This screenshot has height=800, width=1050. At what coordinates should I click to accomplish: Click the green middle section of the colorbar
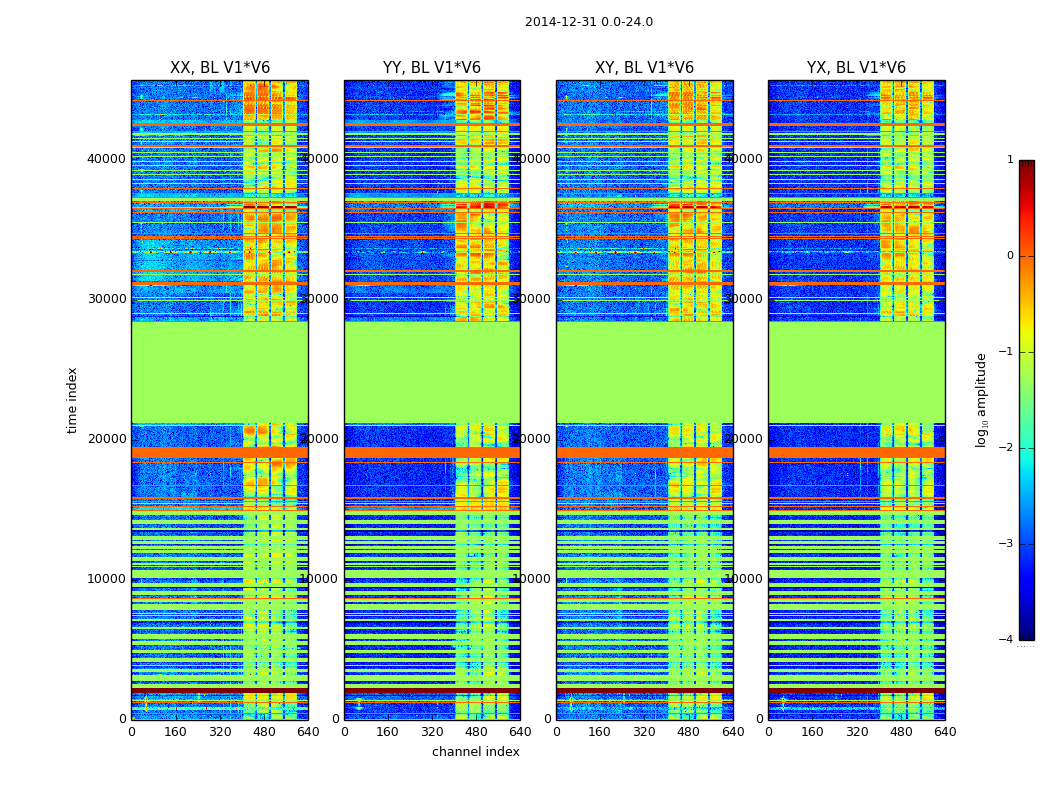1027,400
